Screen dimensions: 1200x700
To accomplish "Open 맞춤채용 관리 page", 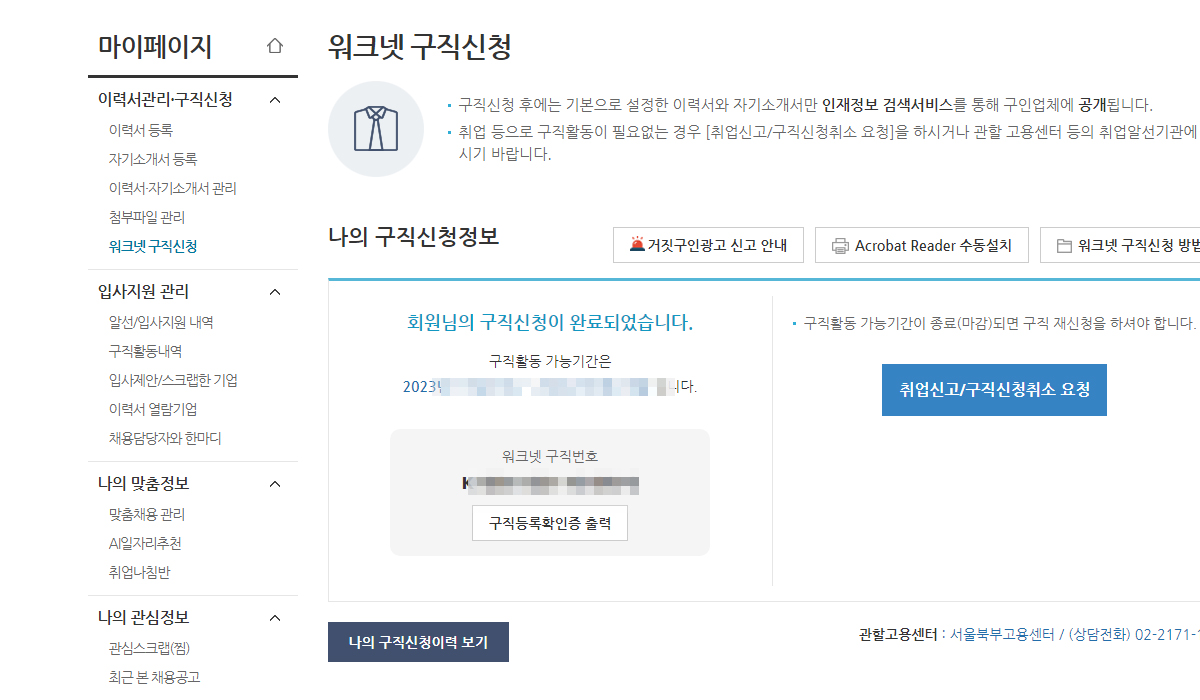I will [x=147, y=514].
